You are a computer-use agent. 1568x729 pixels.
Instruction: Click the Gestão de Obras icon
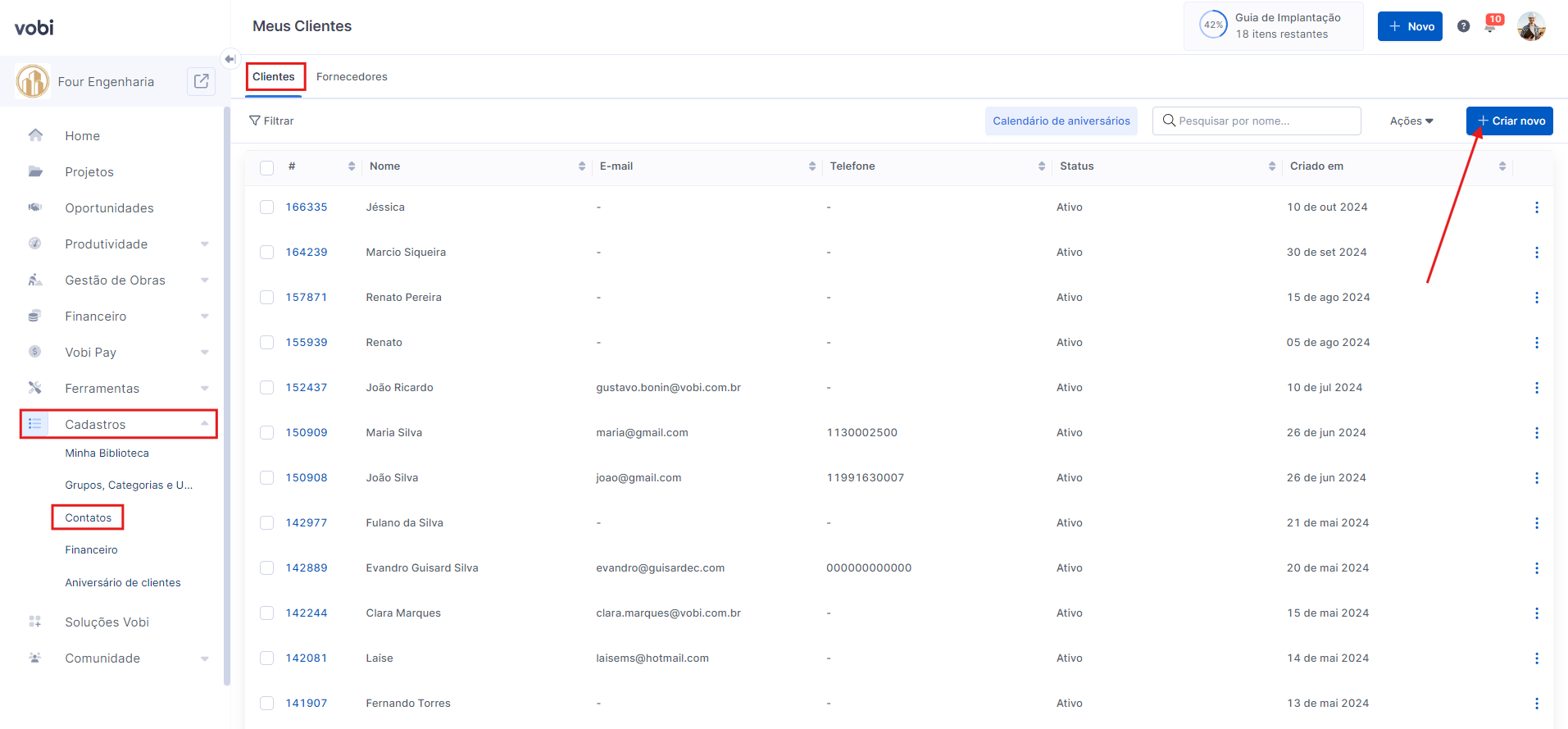point(35,280)
